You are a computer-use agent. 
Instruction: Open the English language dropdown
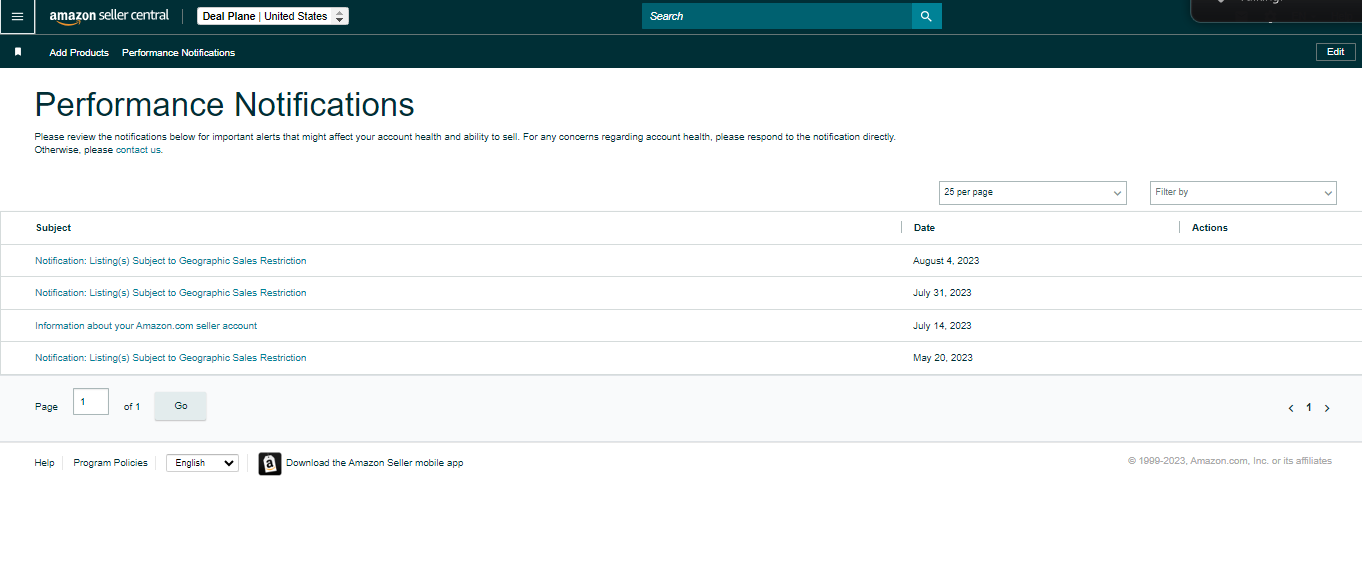(202, 463)
